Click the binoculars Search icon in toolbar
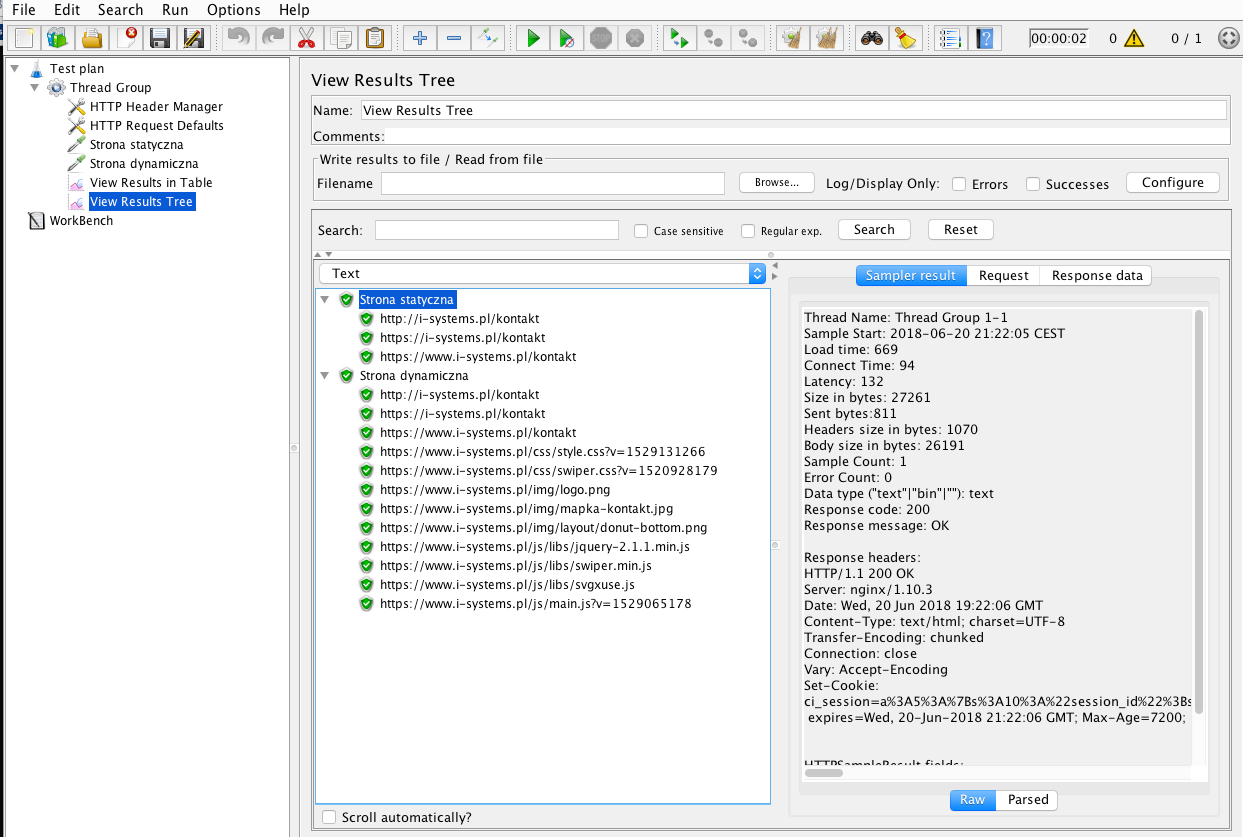Screen dimensions: 1243x837 pyautogui.click(x=871, y=39)
